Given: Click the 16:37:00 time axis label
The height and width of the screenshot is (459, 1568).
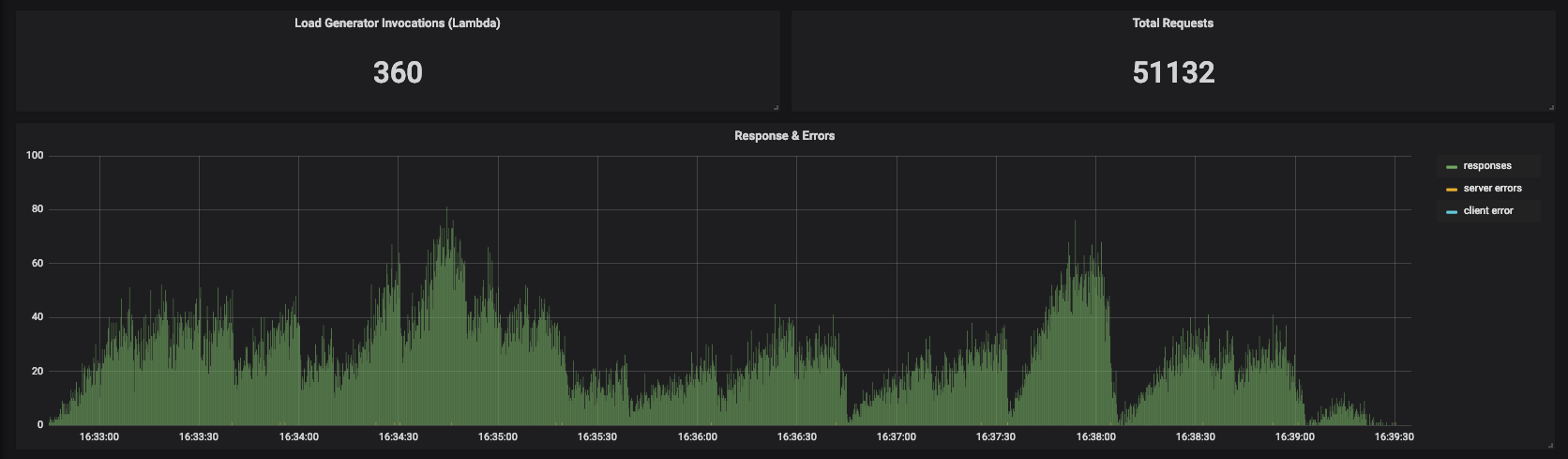Looking at the screenshot, I should tap(896, 436).
